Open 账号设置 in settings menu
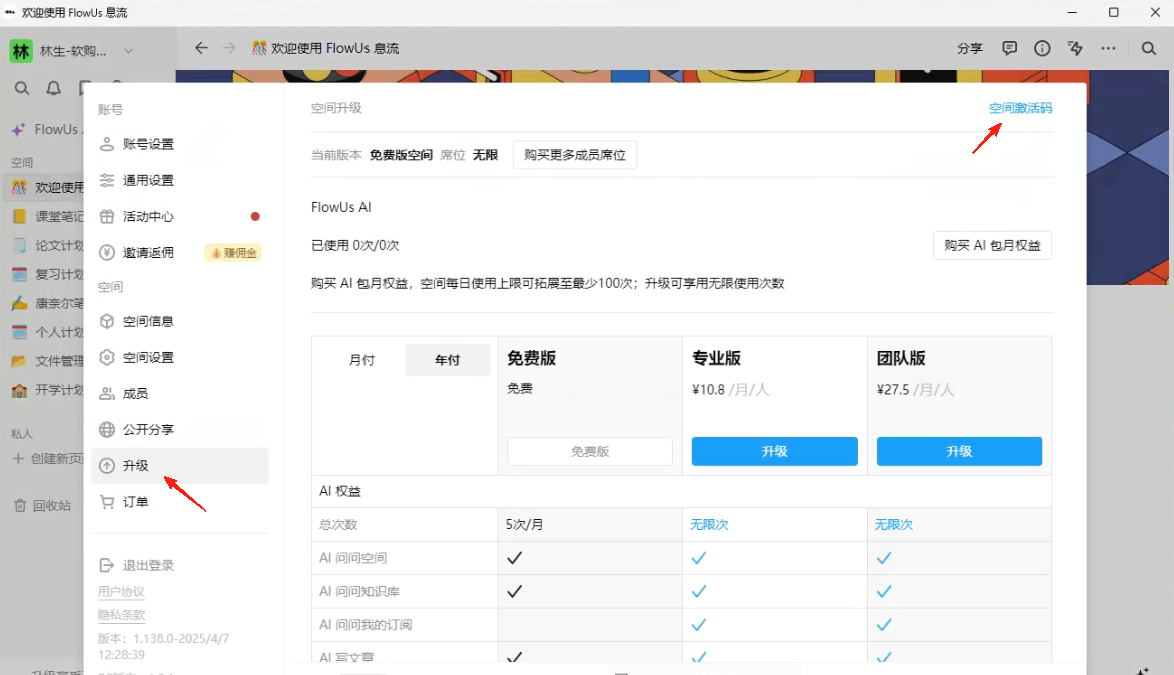 point(180,144)
